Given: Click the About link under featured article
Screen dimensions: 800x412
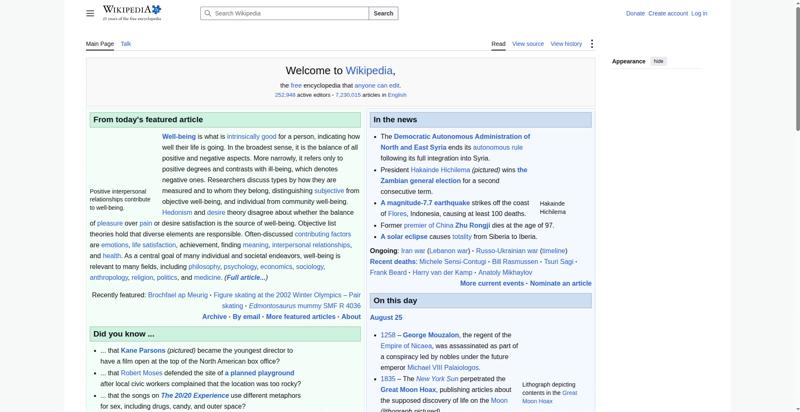Looking at the screenshot, I should click(x=351, y=317).
